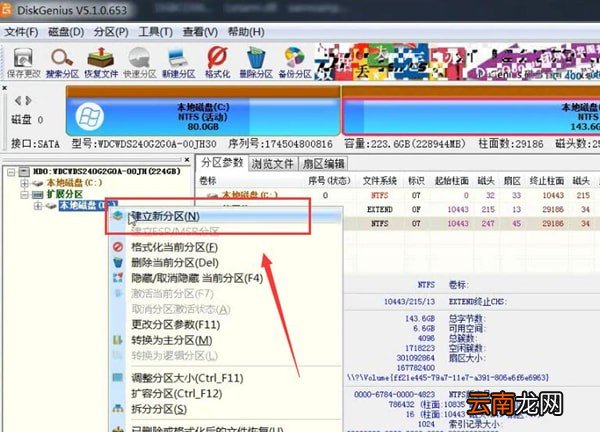Click the 格式化 format toolbar icon
The height and width of the screenshot is (432, 600).
[x=217, y=62]
